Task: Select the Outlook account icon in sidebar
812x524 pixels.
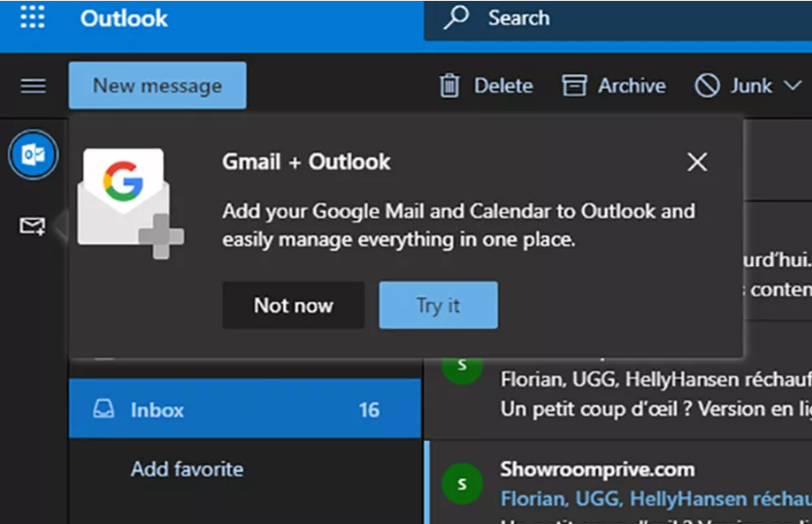Action: click(33, 155)
